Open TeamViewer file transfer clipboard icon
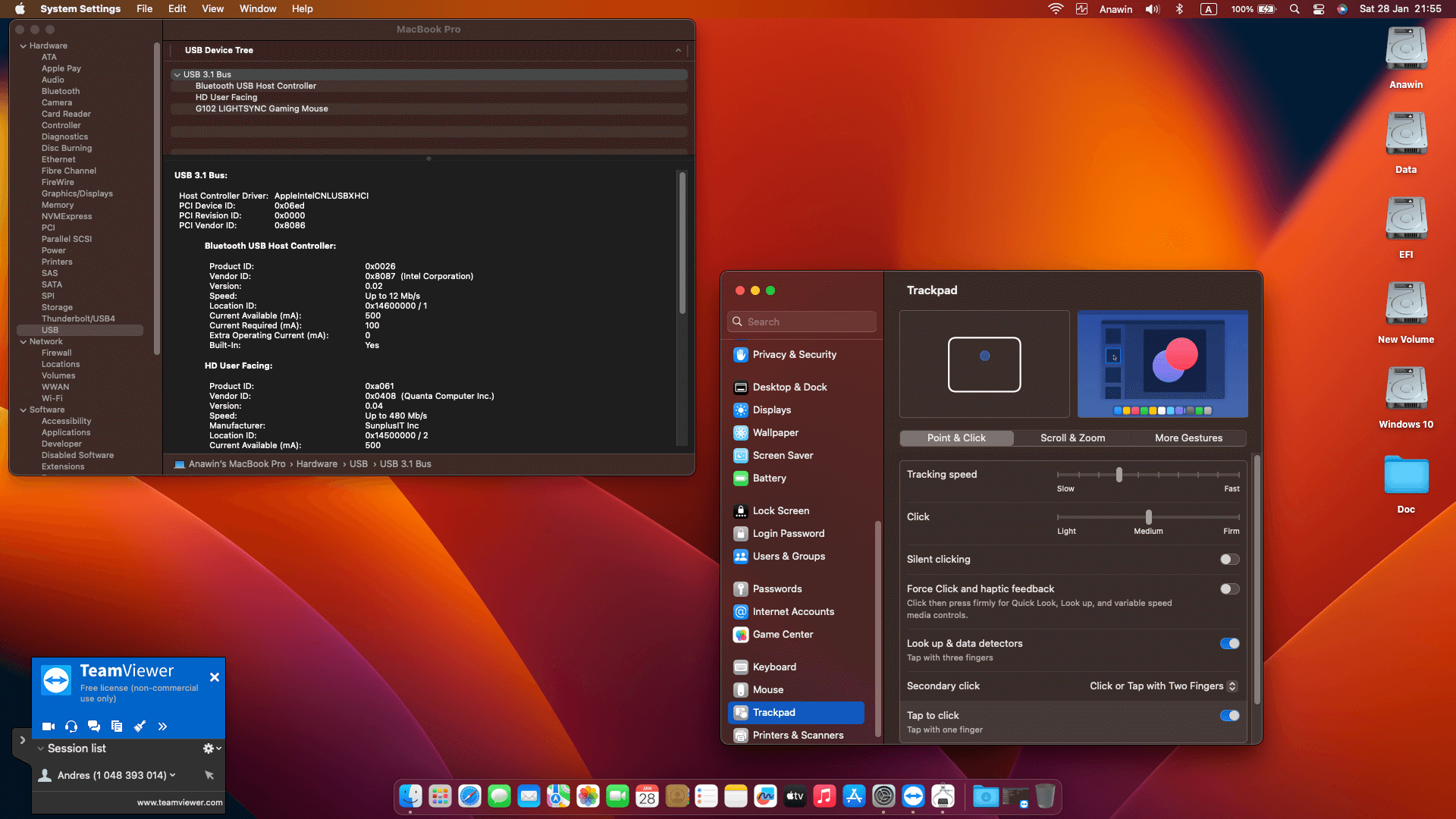This screenshot has height=819, width=1456. click(116, 726)
